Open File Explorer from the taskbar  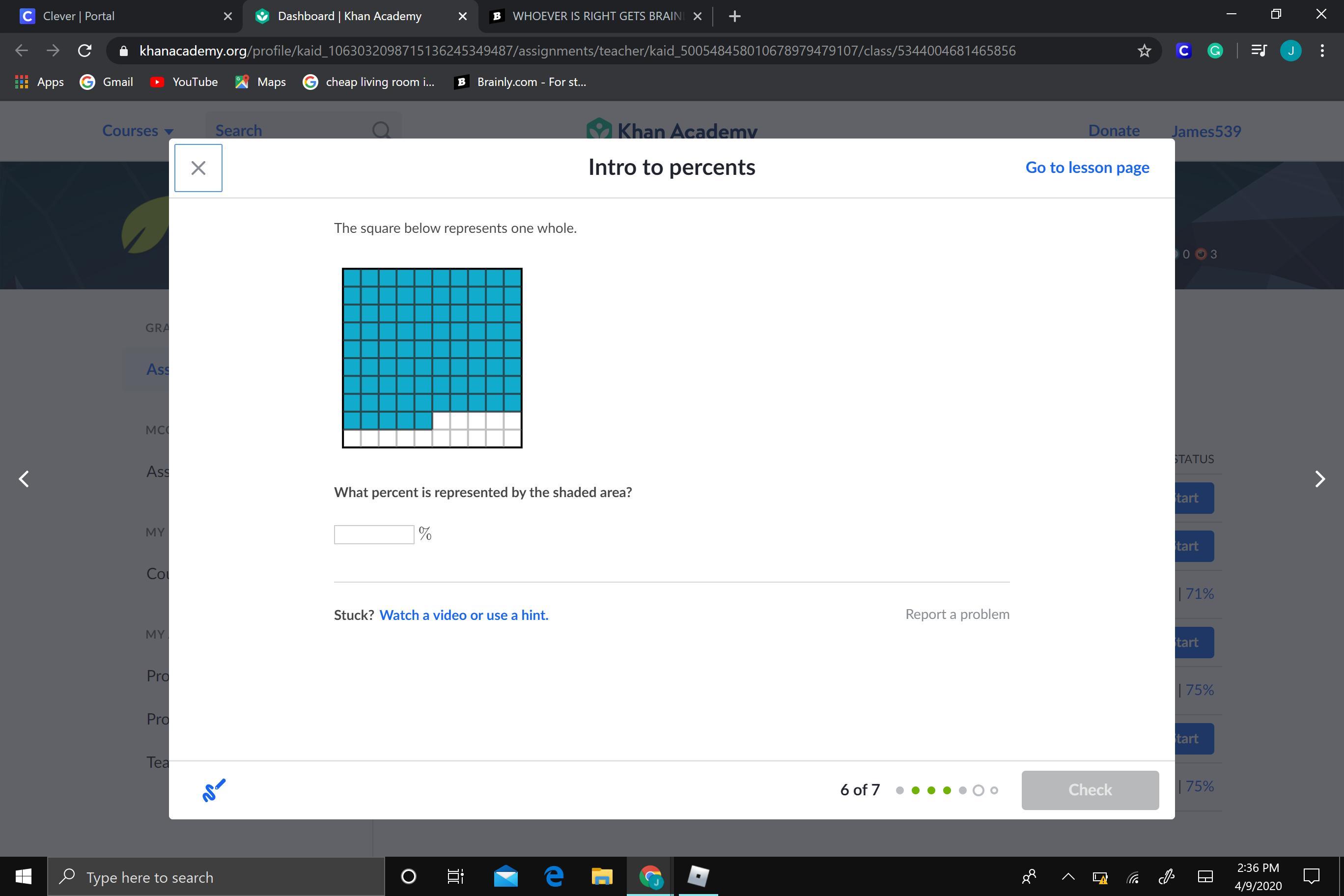[601, 876]
